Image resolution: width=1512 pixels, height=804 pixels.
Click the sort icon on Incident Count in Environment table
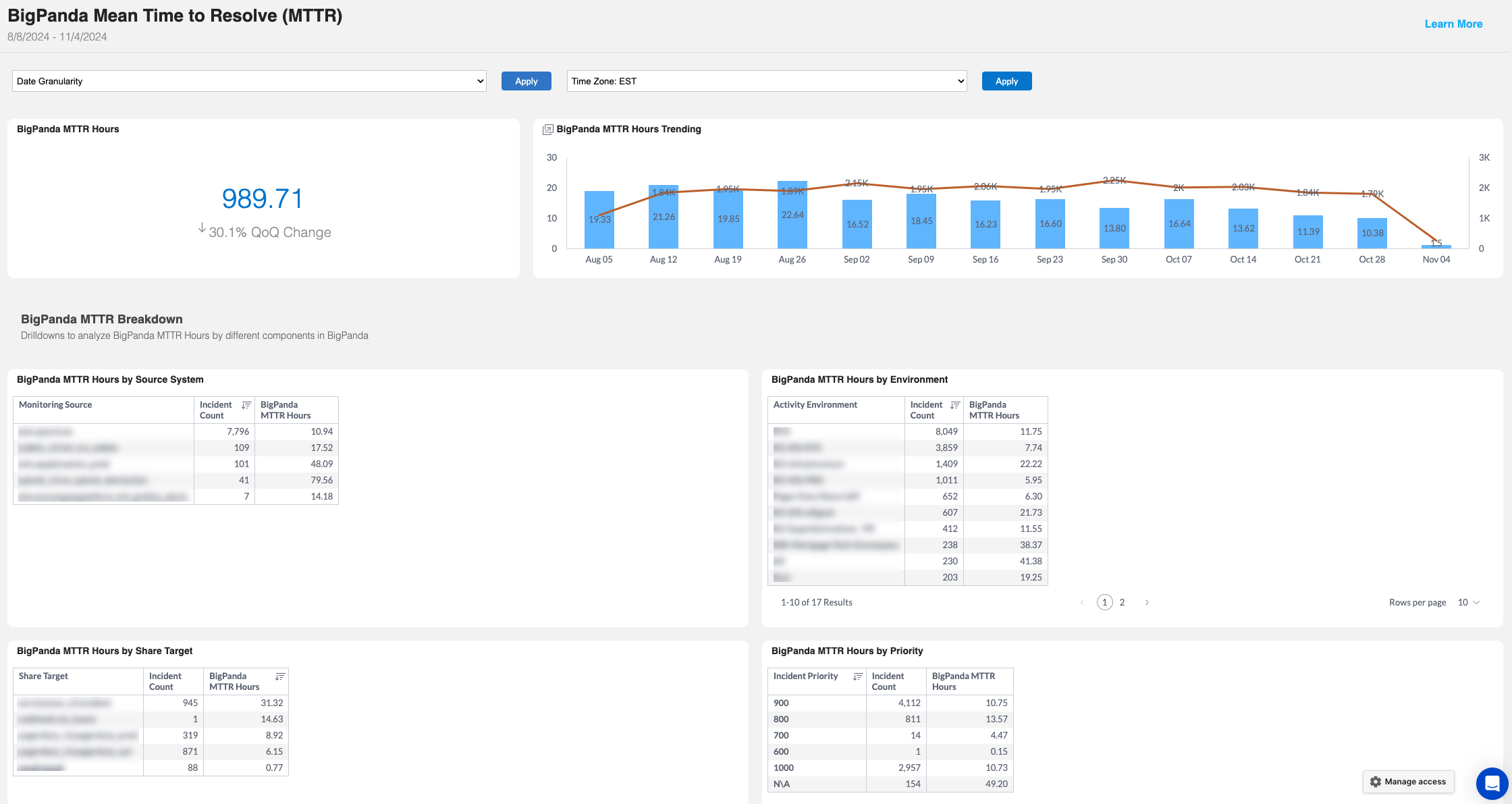point(954,405)
